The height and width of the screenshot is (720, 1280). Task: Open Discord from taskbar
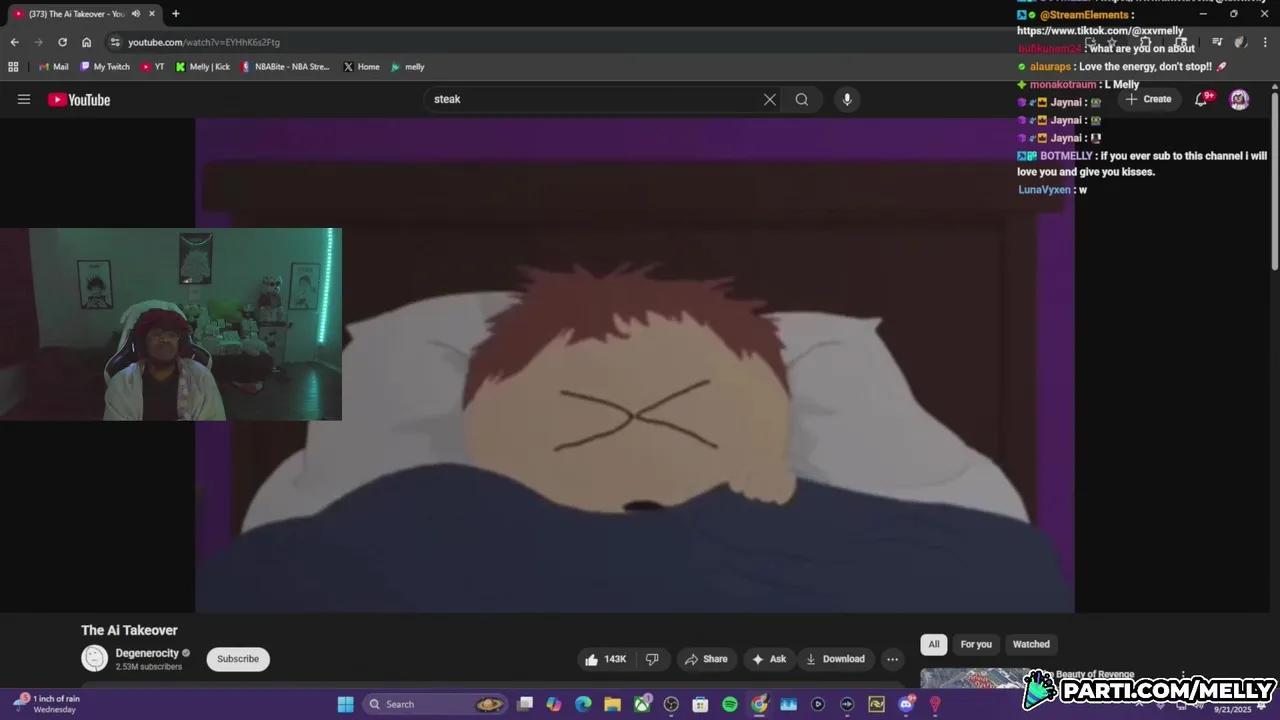906,704
